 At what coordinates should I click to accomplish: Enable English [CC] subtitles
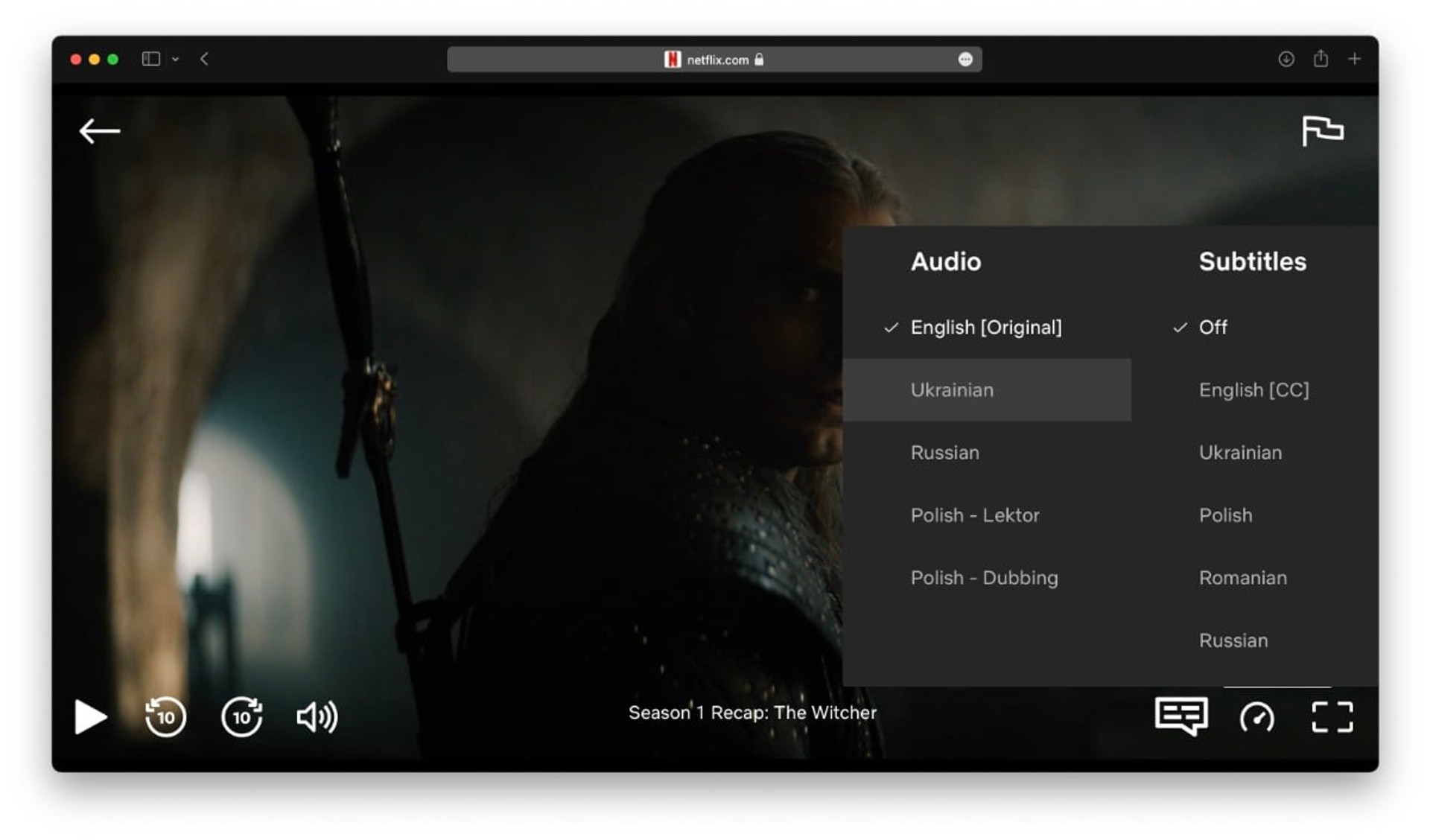click(1255, 389)
